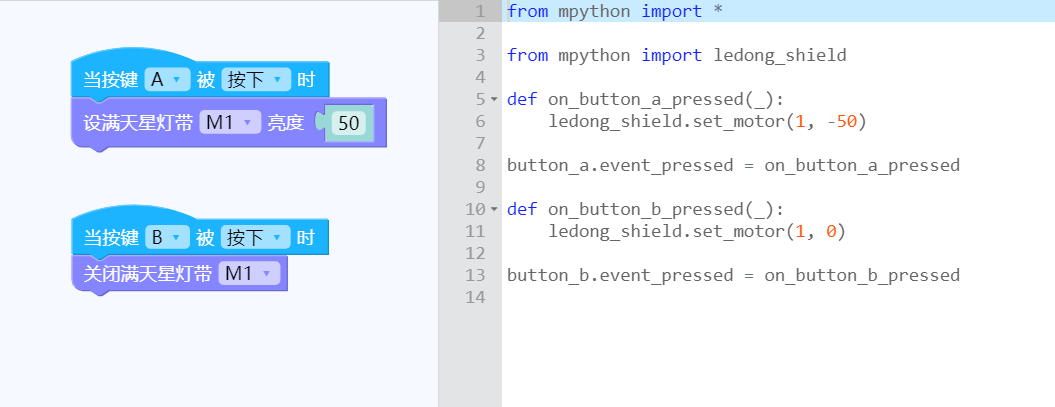
Task: Click line number 1 in the gutter
Action: [x=478, y=11]
